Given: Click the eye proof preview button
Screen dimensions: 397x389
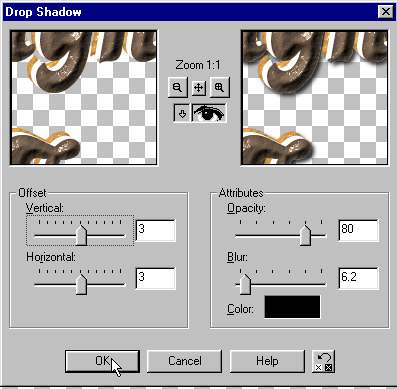Looking at the screenshot, I should pyautogui.click(x=209, y=113).
